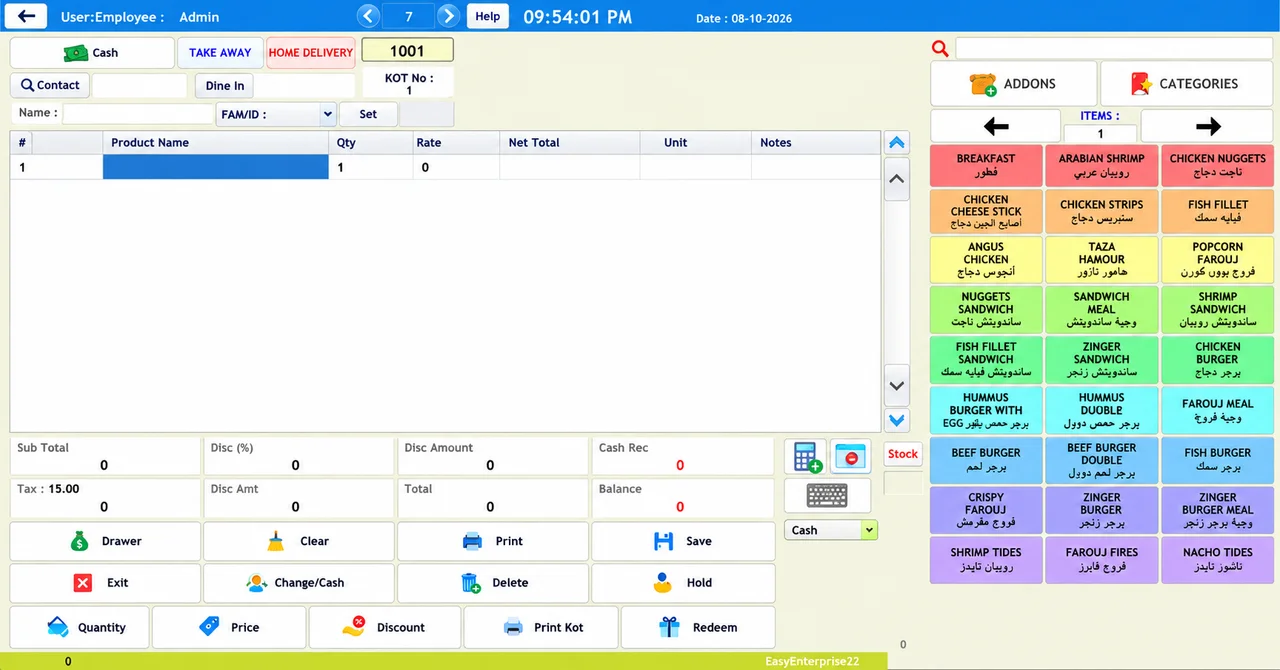Print the bill

tap(492, 541)
